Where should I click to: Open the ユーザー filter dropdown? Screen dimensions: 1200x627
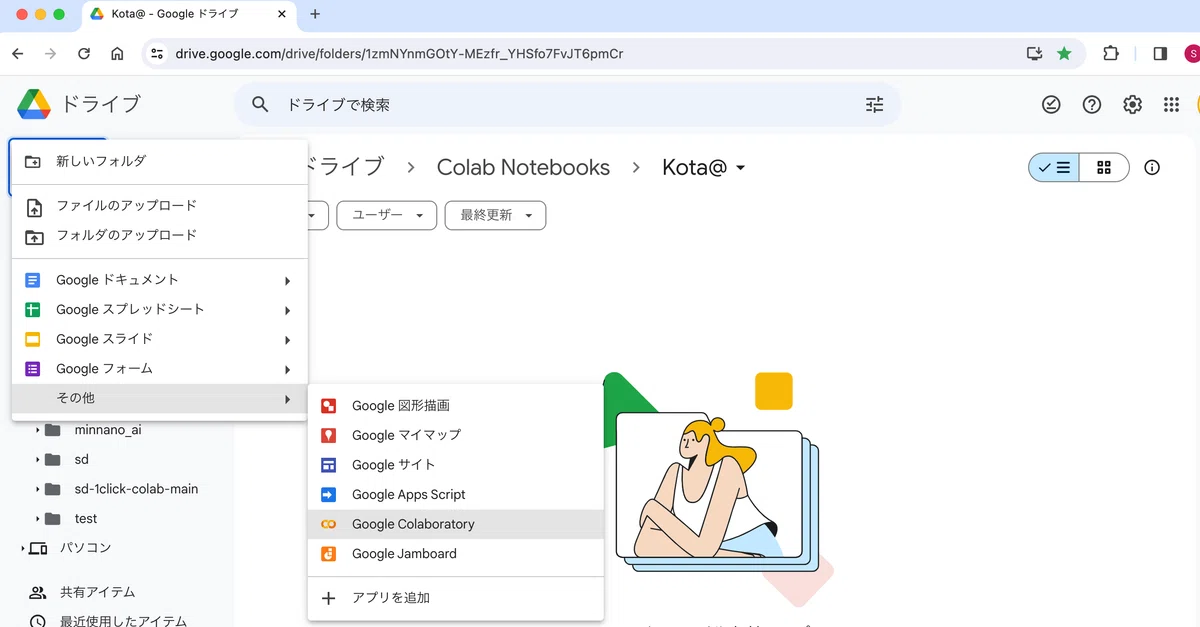click(x=387, y=215)
